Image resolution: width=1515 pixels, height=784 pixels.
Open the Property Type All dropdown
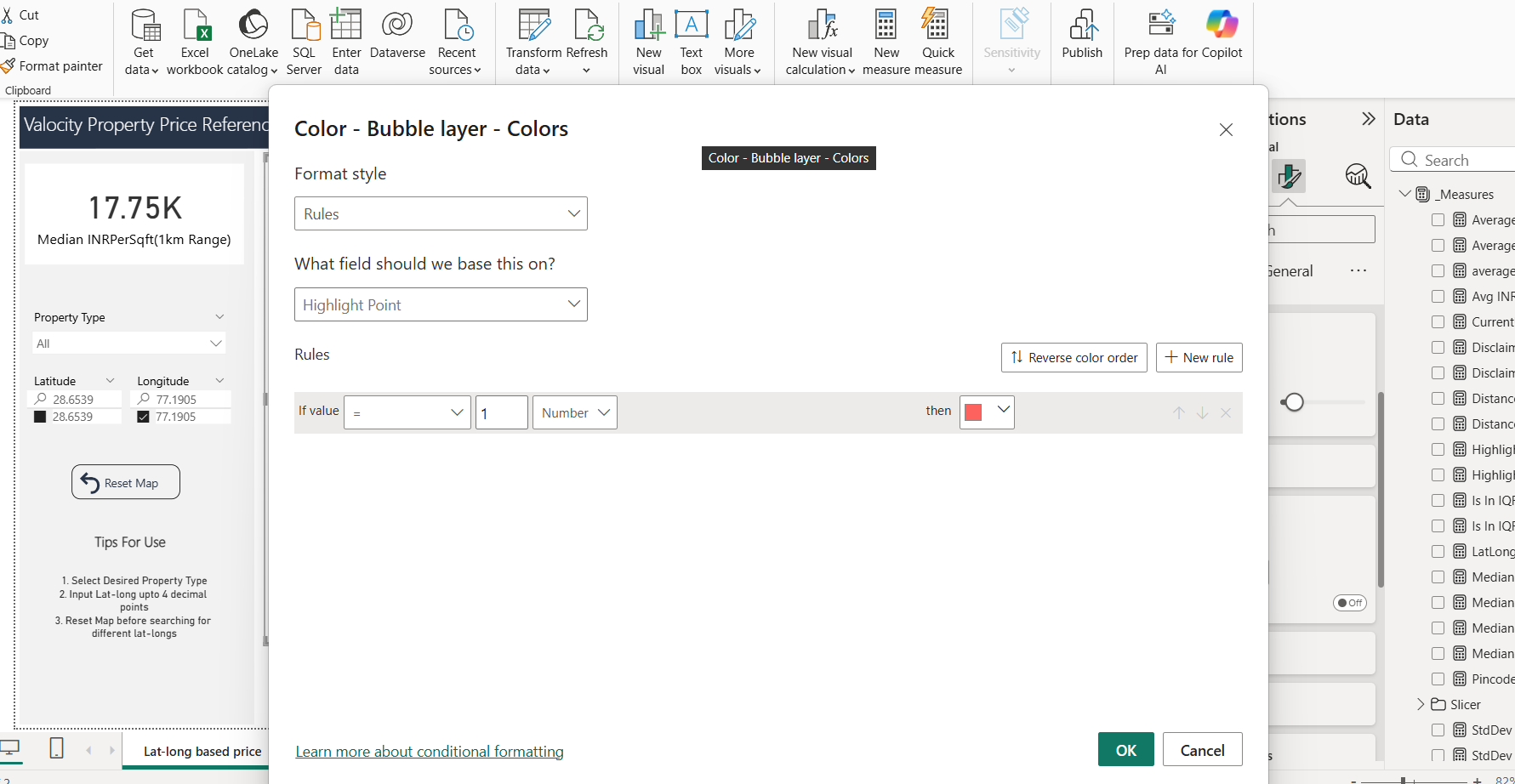coord(129,344)
